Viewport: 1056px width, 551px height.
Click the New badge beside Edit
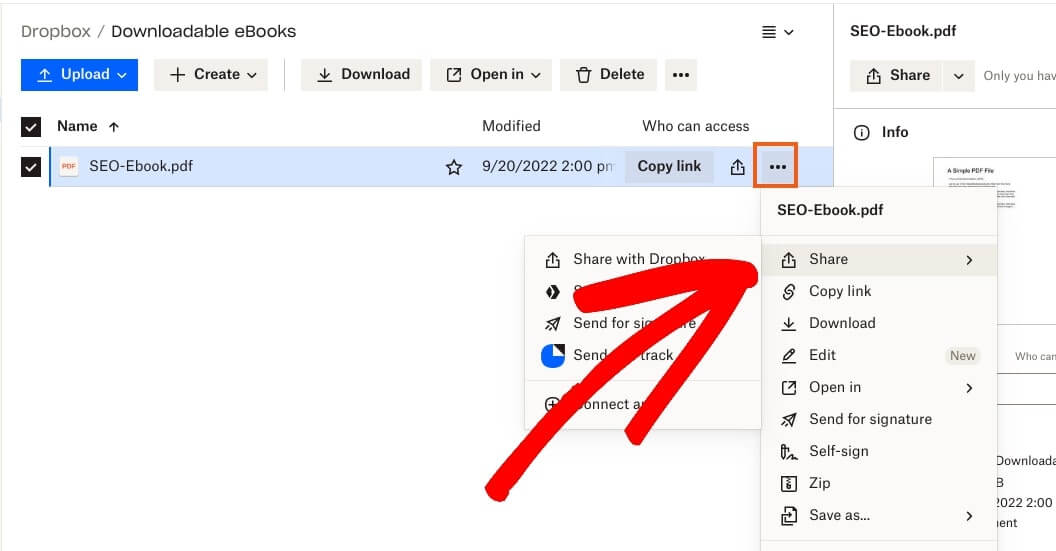tap(962, 356)
